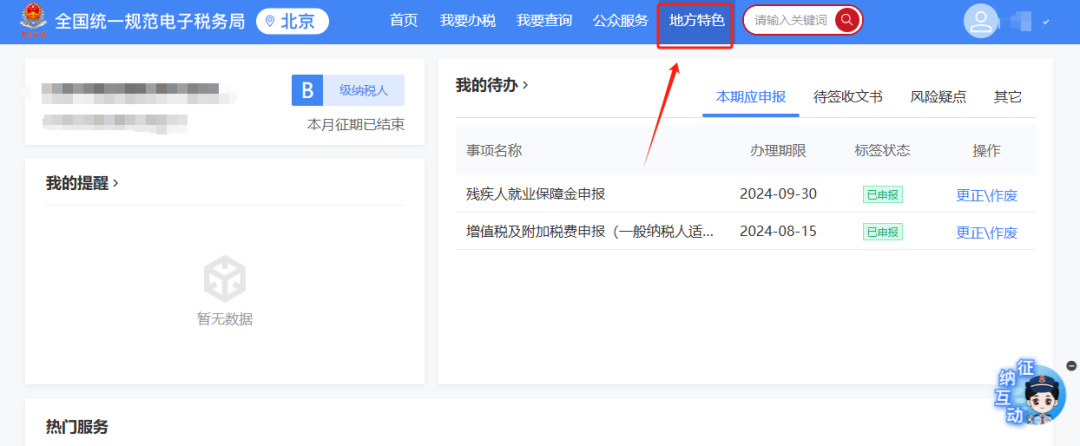Switch region via the 北京 selector
Viewport: 1080px width, 446px height.
293,21
